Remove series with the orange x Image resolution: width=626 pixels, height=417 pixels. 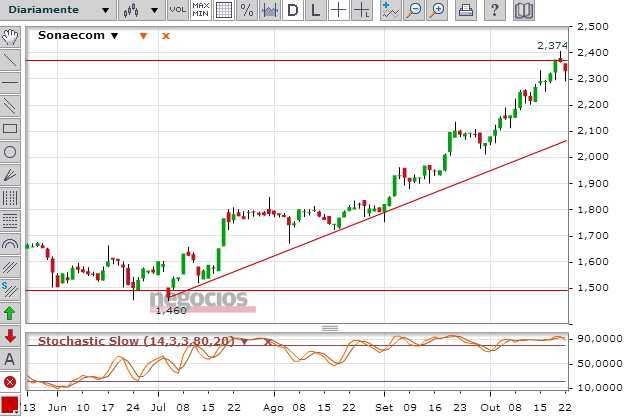166,36
